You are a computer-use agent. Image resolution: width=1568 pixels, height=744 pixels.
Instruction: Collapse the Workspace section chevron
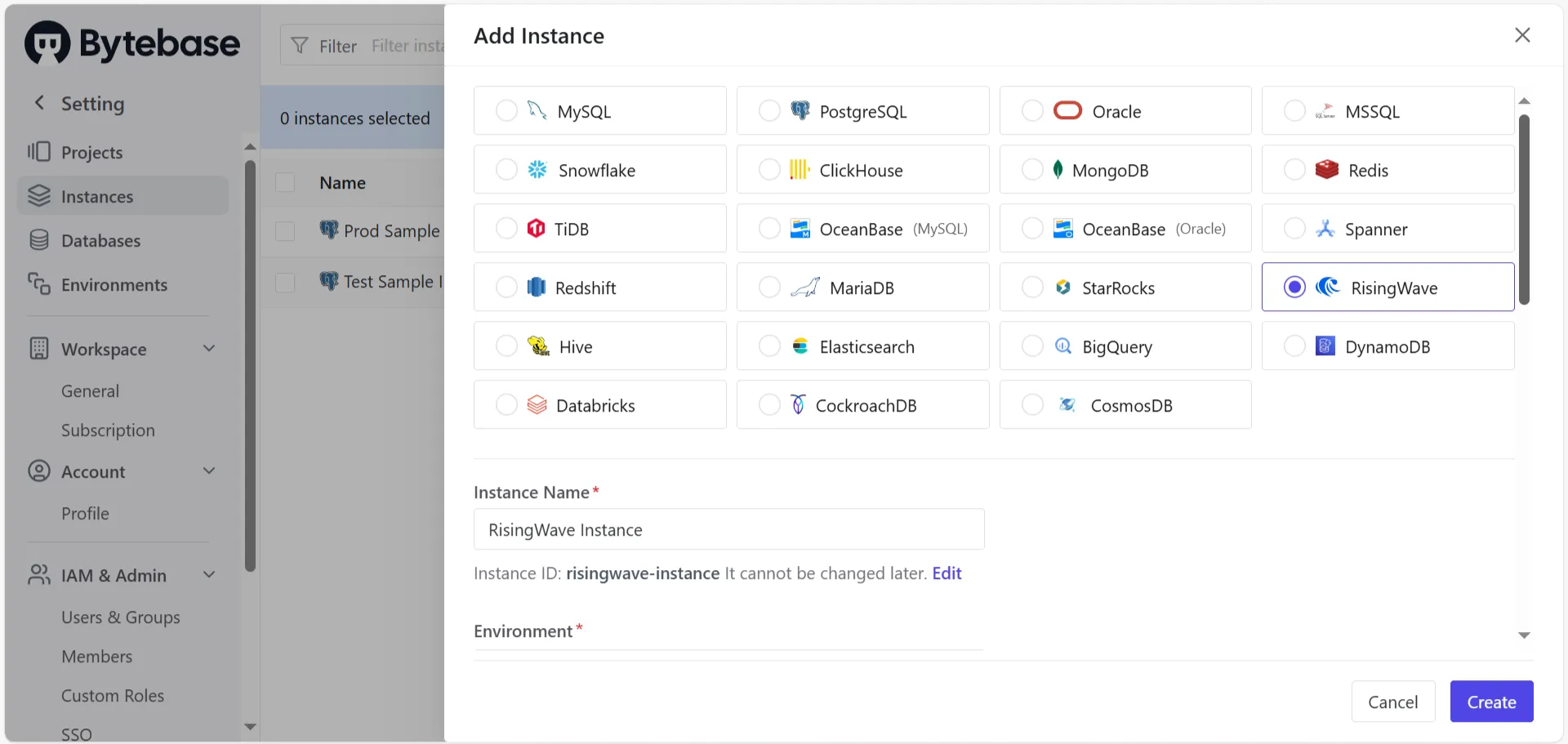coord(209,349)
